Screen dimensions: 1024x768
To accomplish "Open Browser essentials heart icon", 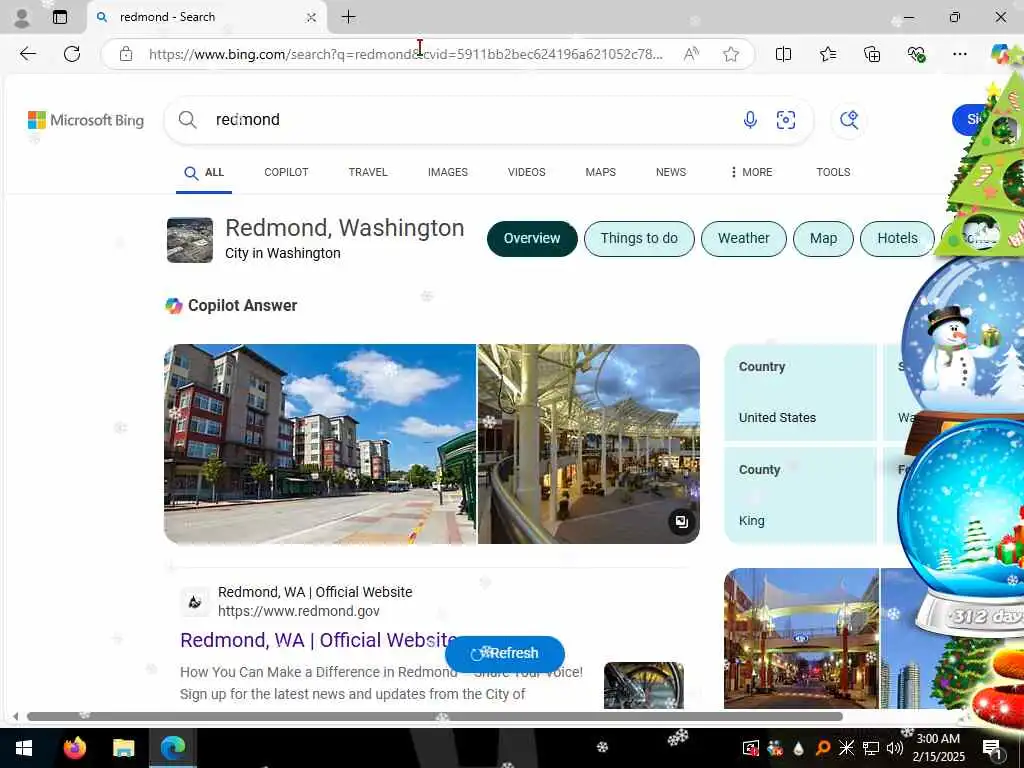I will pos(916,54).
